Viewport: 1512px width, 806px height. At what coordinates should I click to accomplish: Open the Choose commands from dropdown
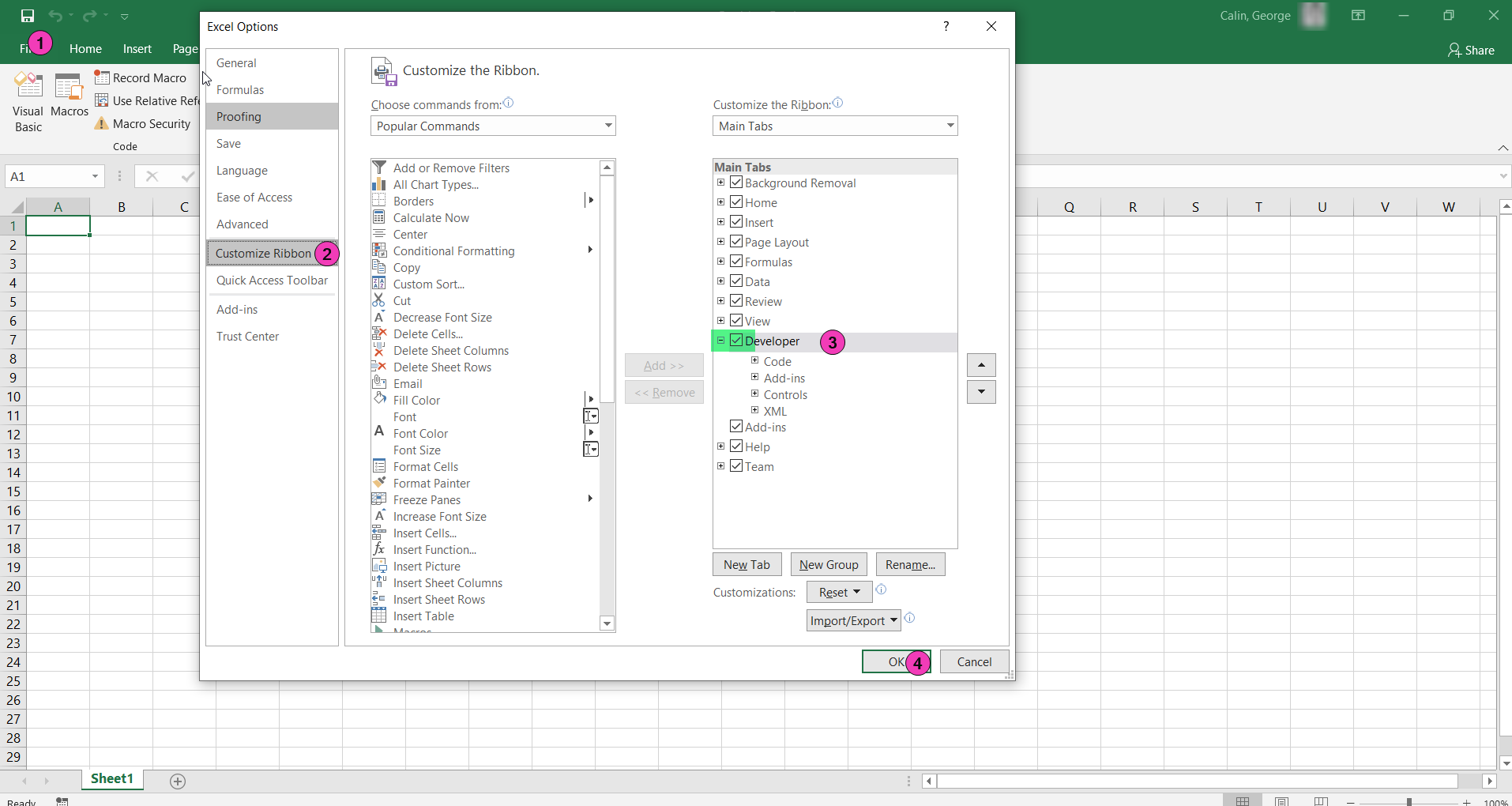coord(493,126)
